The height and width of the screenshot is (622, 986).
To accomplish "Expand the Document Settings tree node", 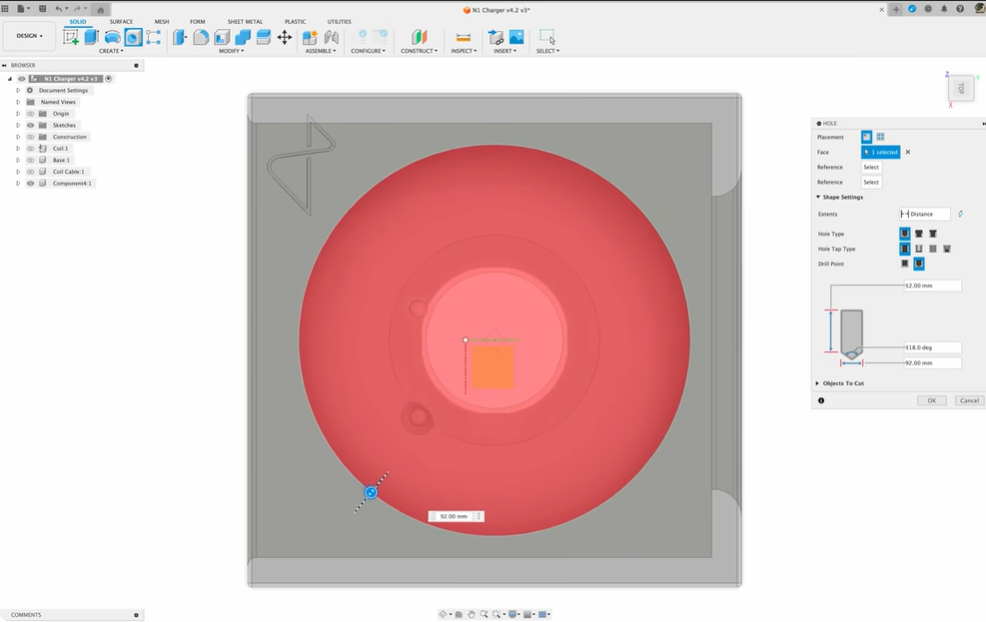I will [18, 90].
